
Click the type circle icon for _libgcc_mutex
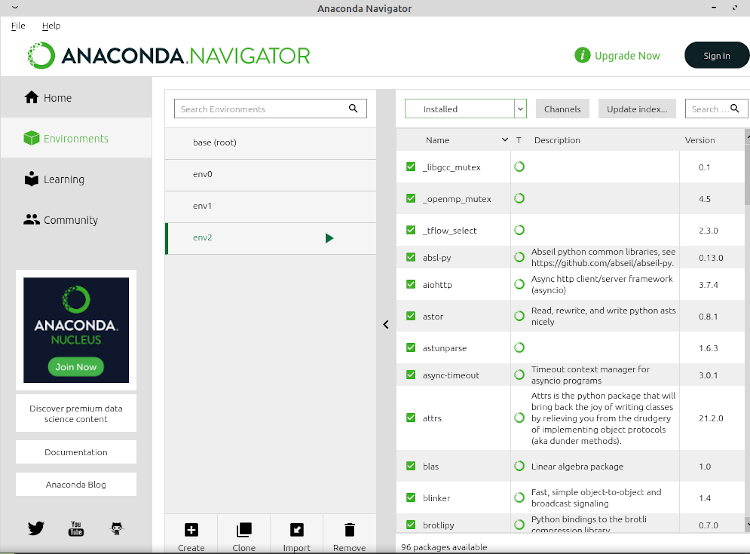[519, 167]
